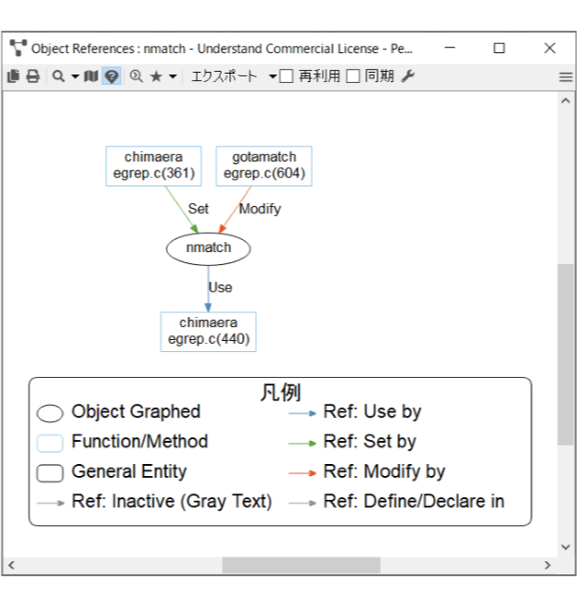Click Ref: Define/Declare in legend entry

(x=396, y=502)
